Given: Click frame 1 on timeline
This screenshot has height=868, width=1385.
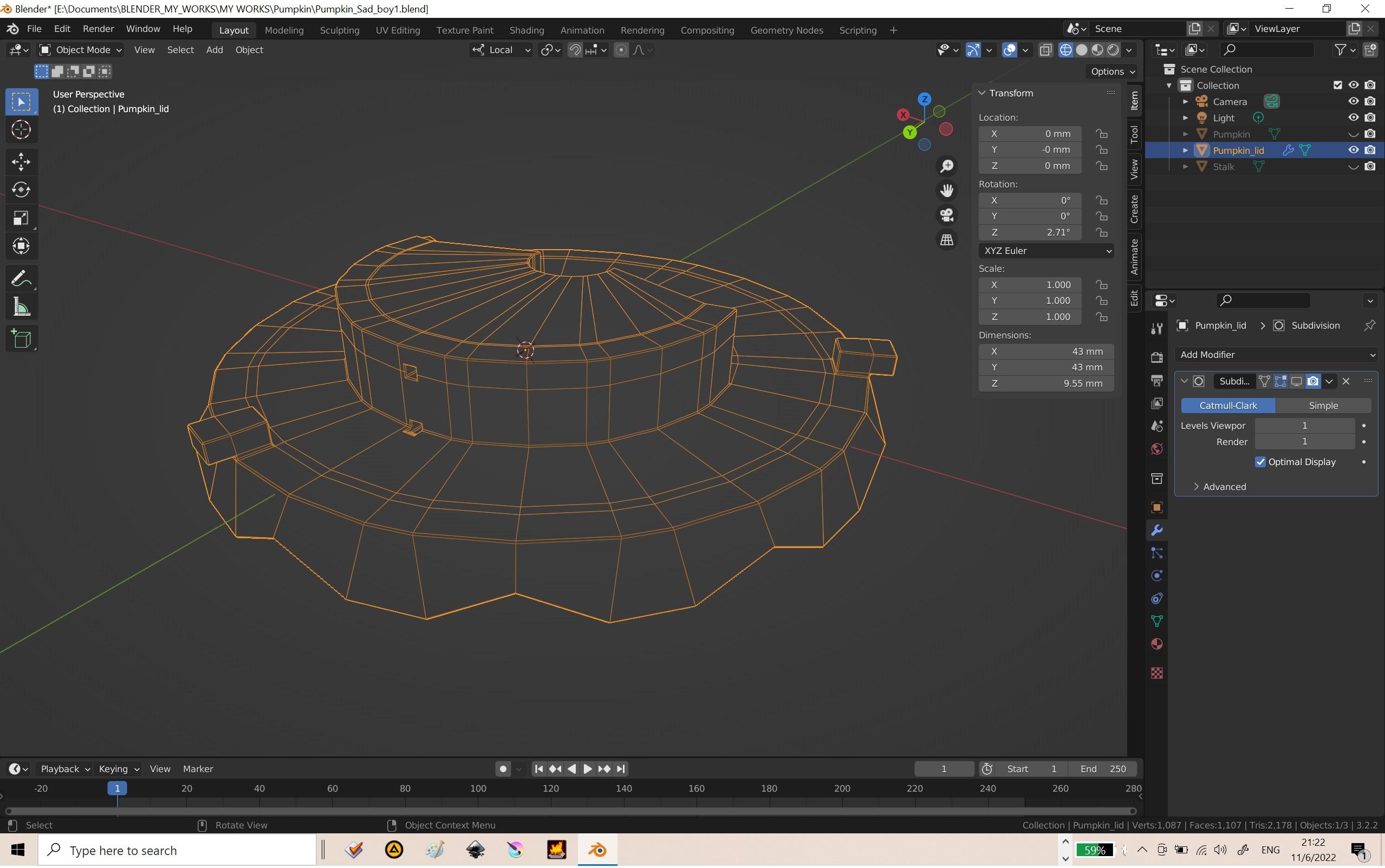Looking at the screenshot, I should (117, 789).
